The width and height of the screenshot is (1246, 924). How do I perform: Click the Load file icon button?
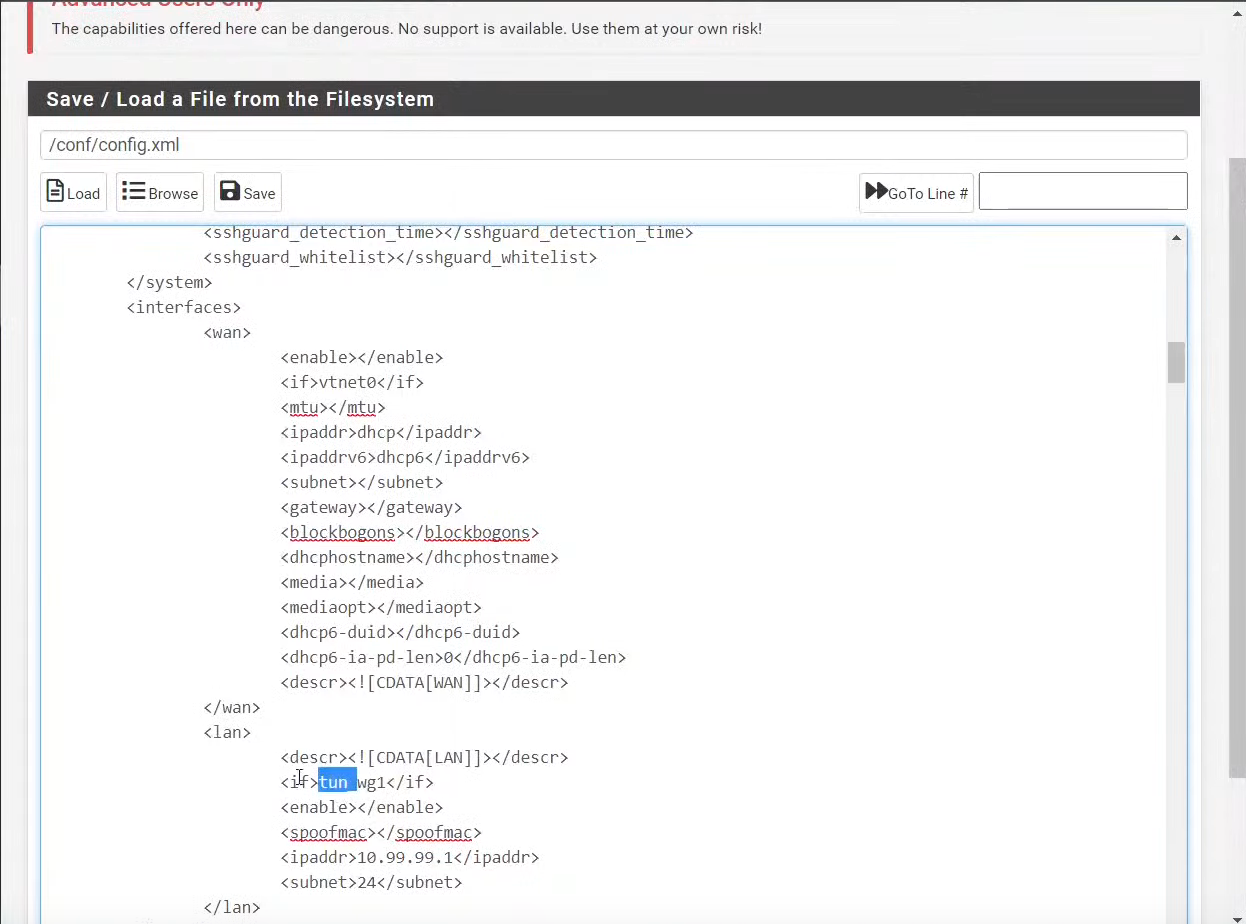coord(73,192)
